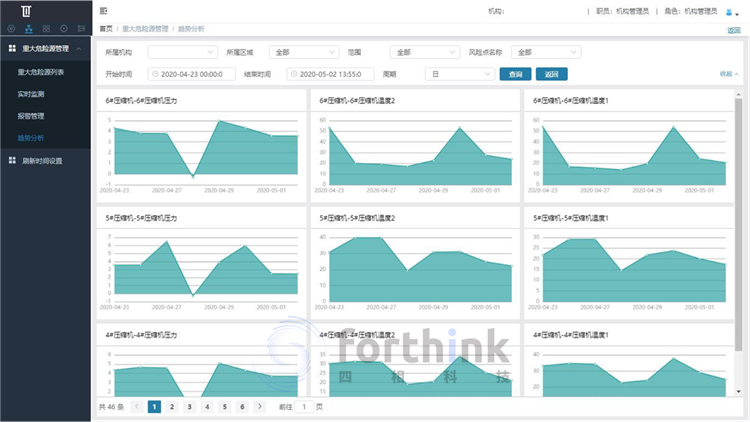
Task: Collapse filter panel using 收起 link
Action: tap(728, 74)
